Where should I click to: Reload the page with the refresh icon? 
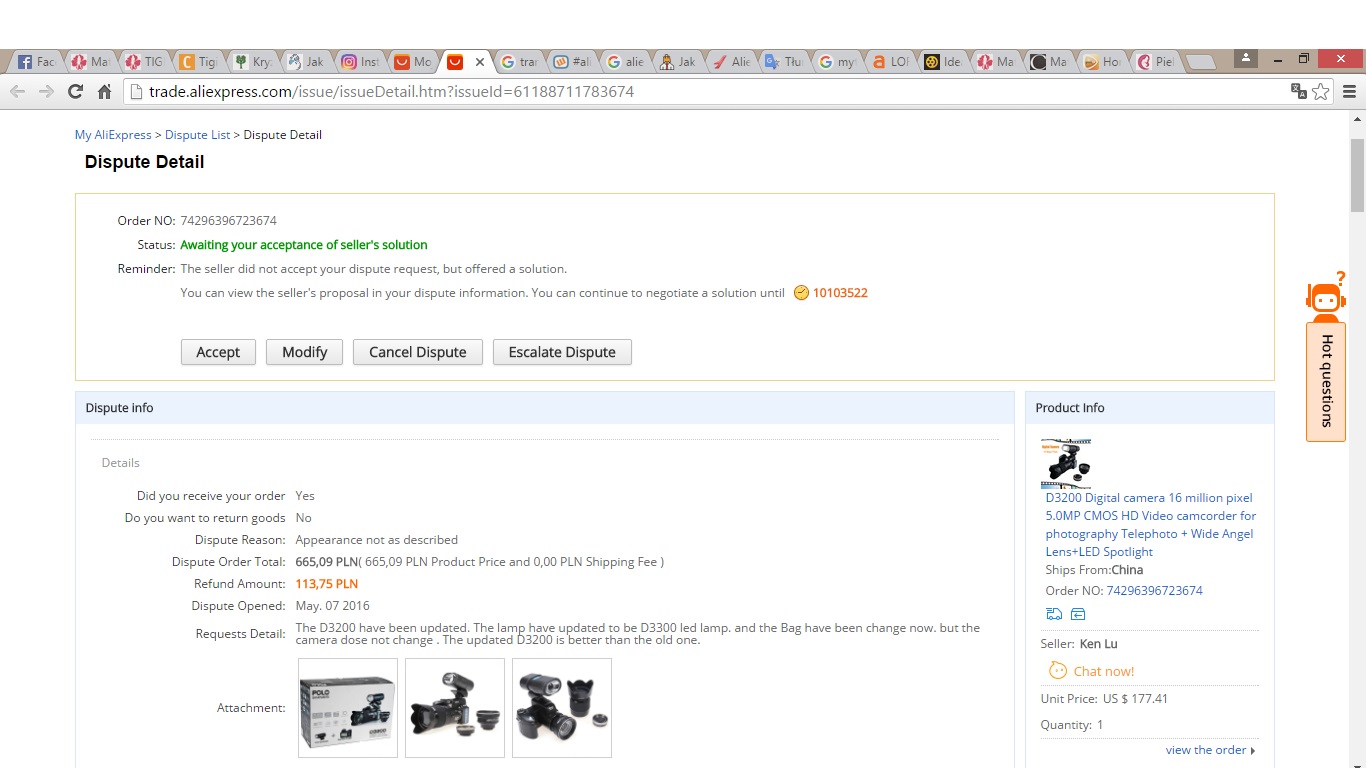75,92
